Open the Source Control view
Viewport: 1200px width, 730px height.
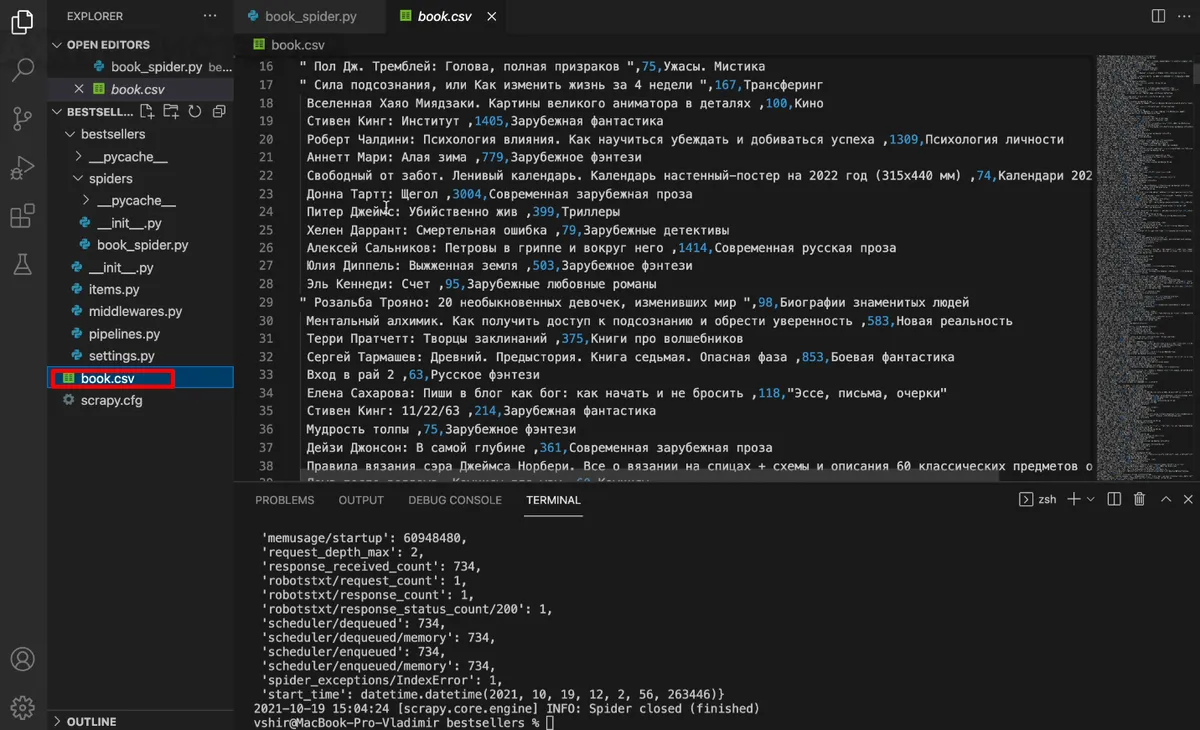(x=22, y=119)
